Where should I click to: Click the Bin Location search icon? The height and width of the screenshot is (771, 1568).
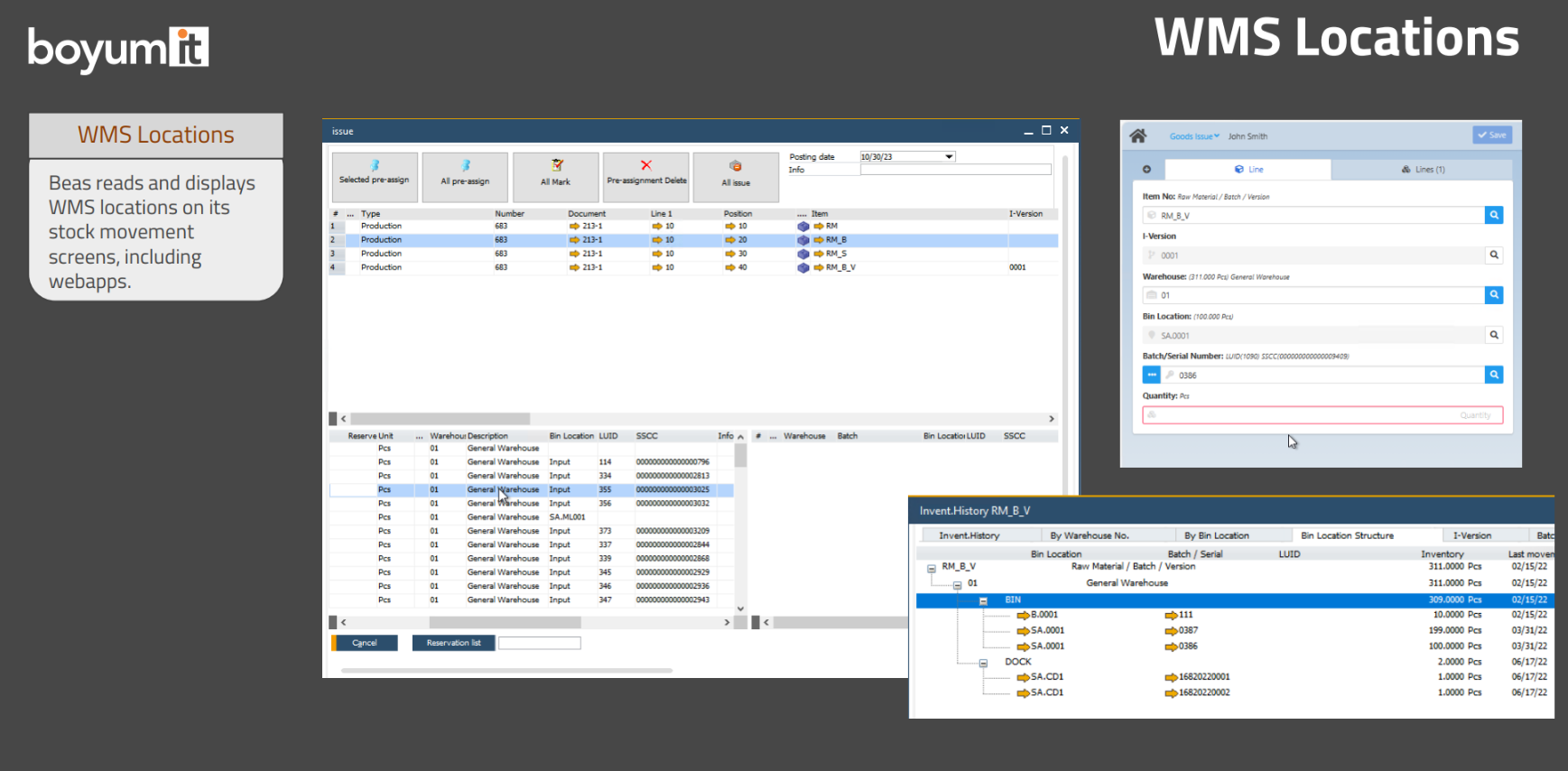tap(1494, 334)
